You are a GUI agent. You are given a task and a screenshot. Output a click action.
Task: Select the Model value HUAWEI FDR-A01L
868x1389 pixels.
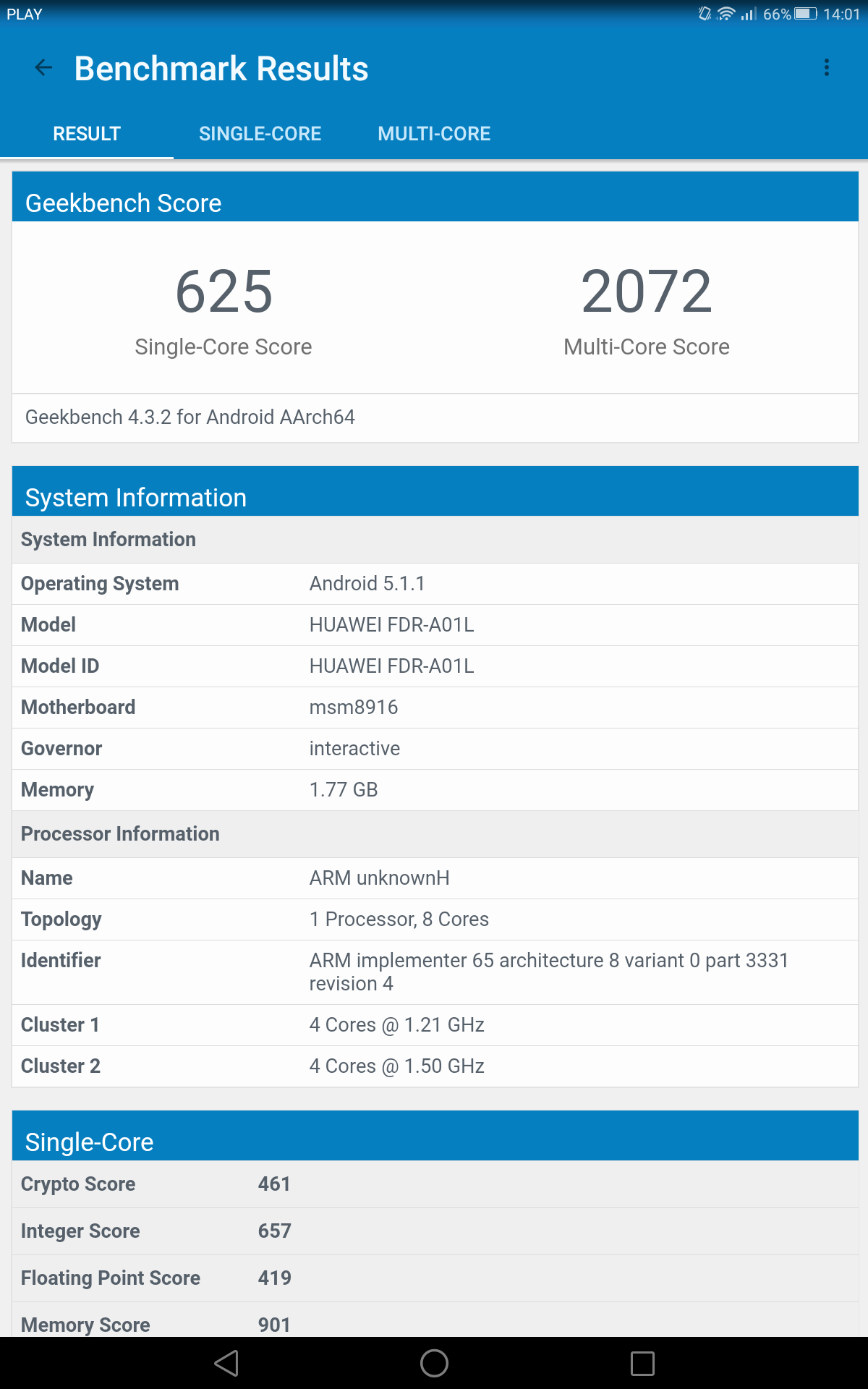point(392,625)
